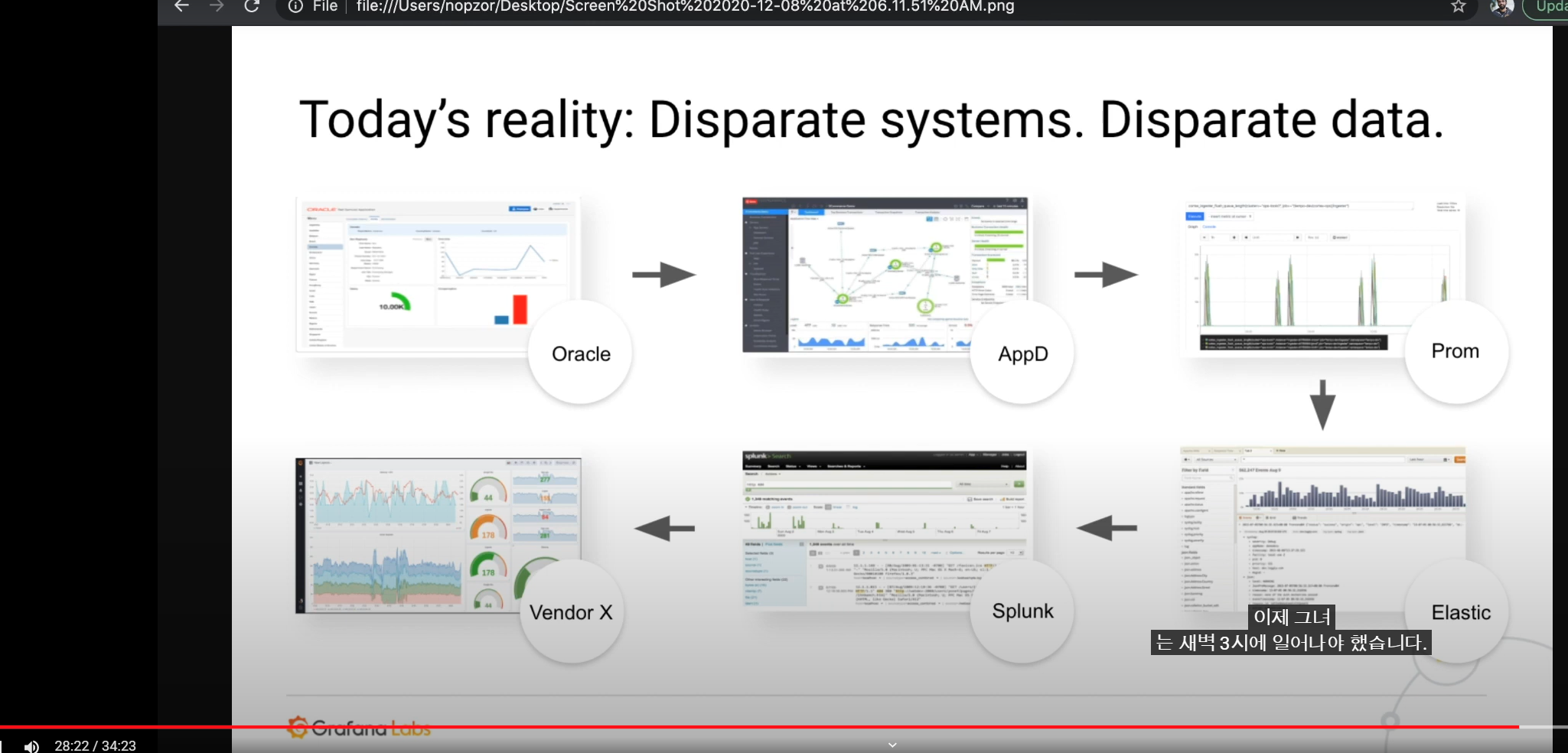Image resolution: width=1568 pixels, height=753 pixels.
Task: Jump to the unplayed gray end of progress bar
Action: click(1543, 726)
